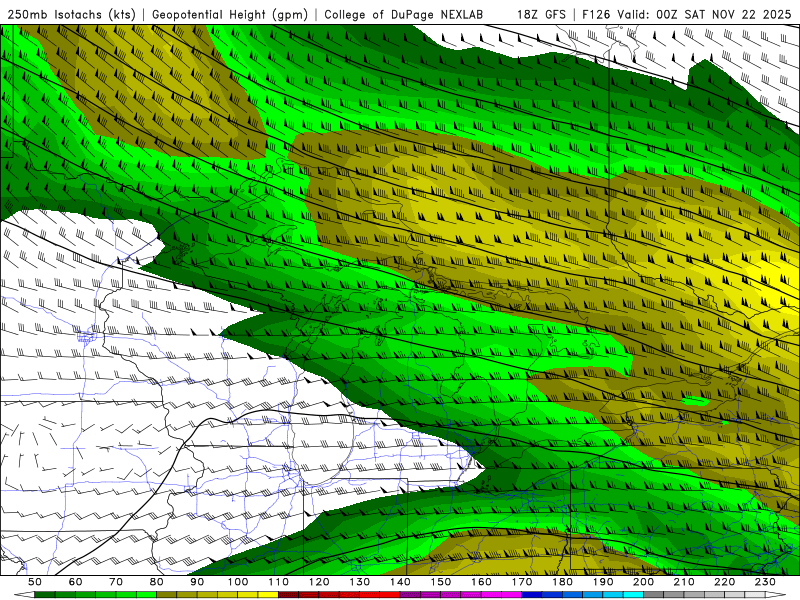Click the 90 value on the color scale

pos(197,582)
